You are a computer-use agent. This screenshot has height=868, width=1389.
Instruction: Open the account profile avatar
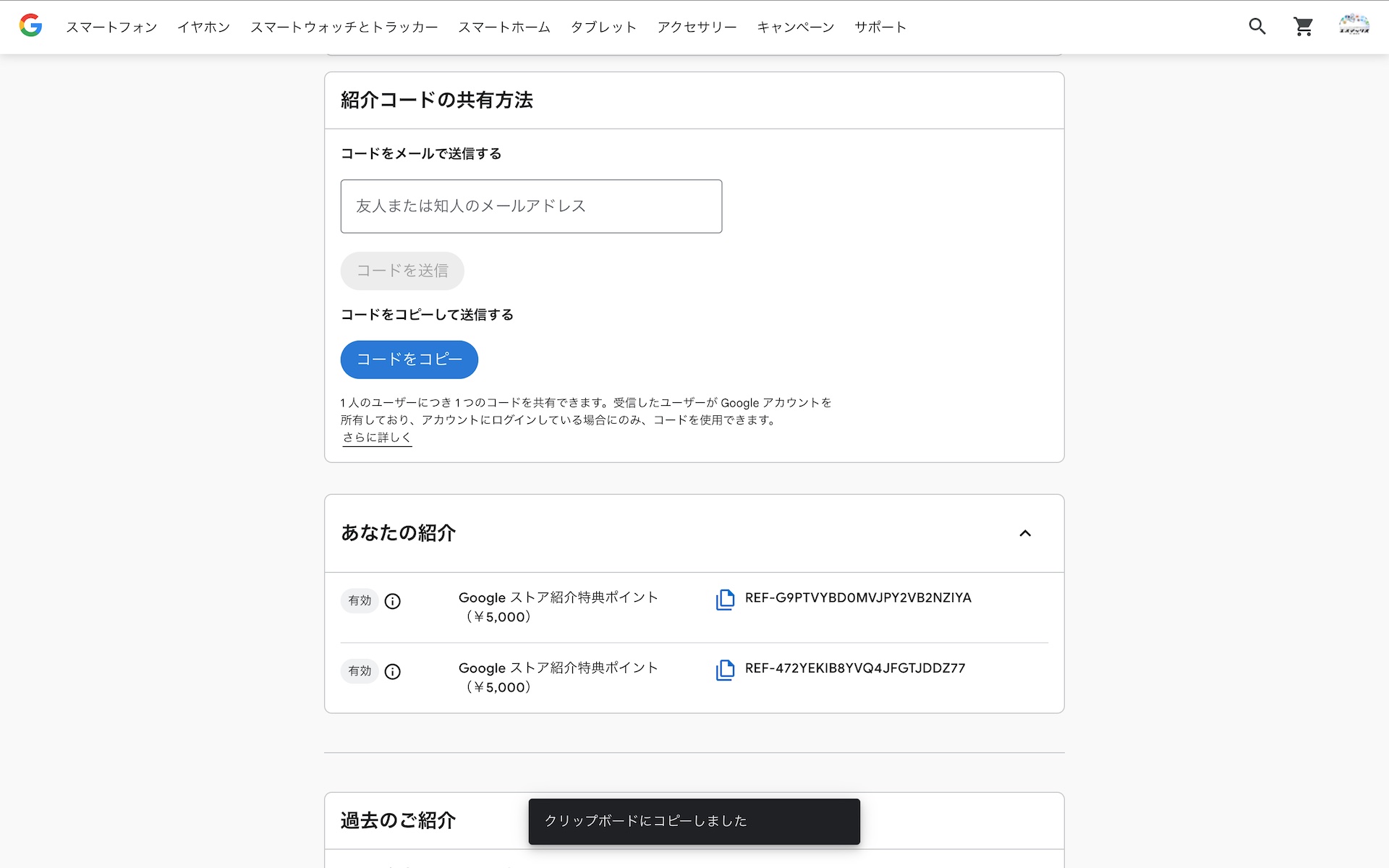1354,26
